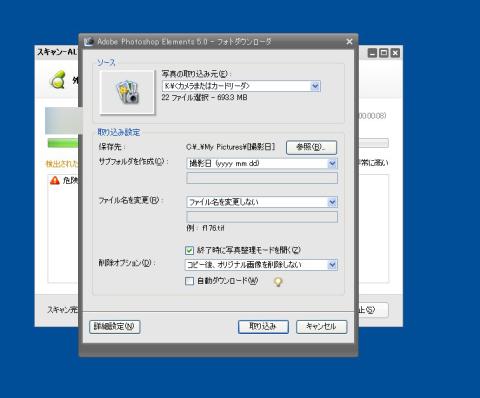Click the 取り込み import button
Screen dimensions: 480x398
263,327
